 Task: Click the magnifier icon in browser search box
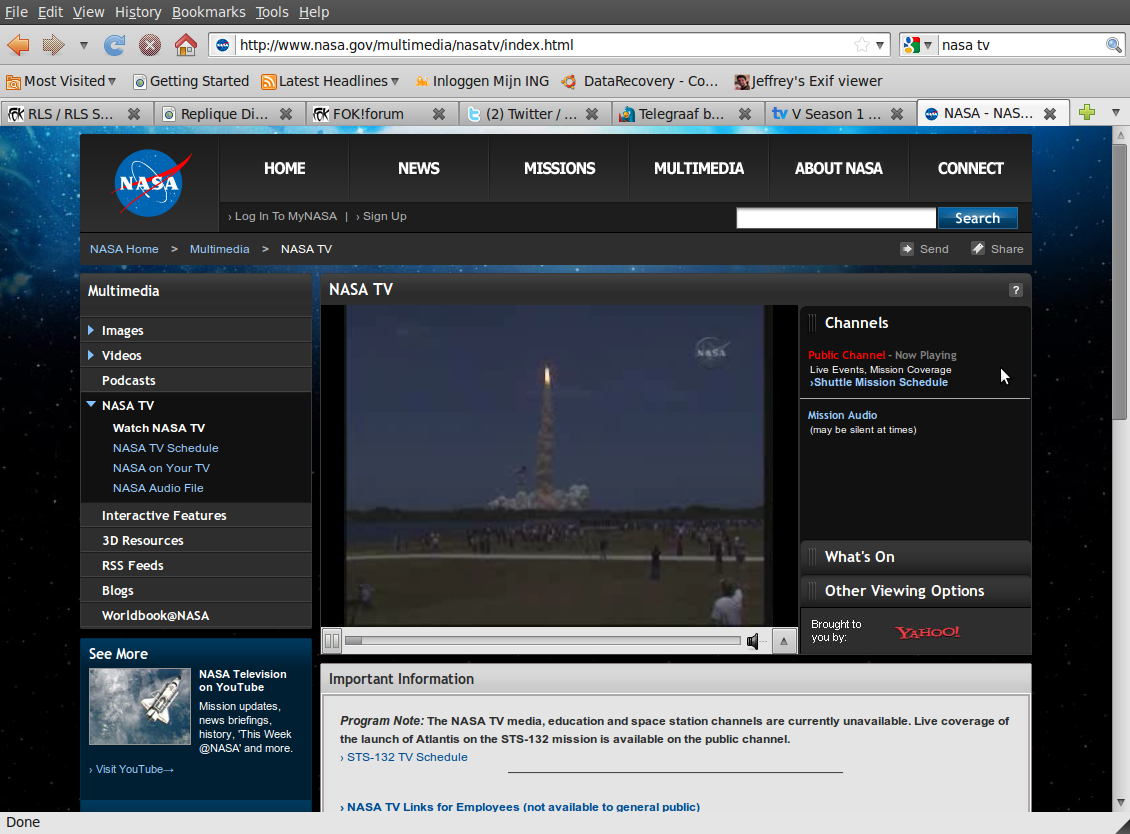(x=1113, y=45)
